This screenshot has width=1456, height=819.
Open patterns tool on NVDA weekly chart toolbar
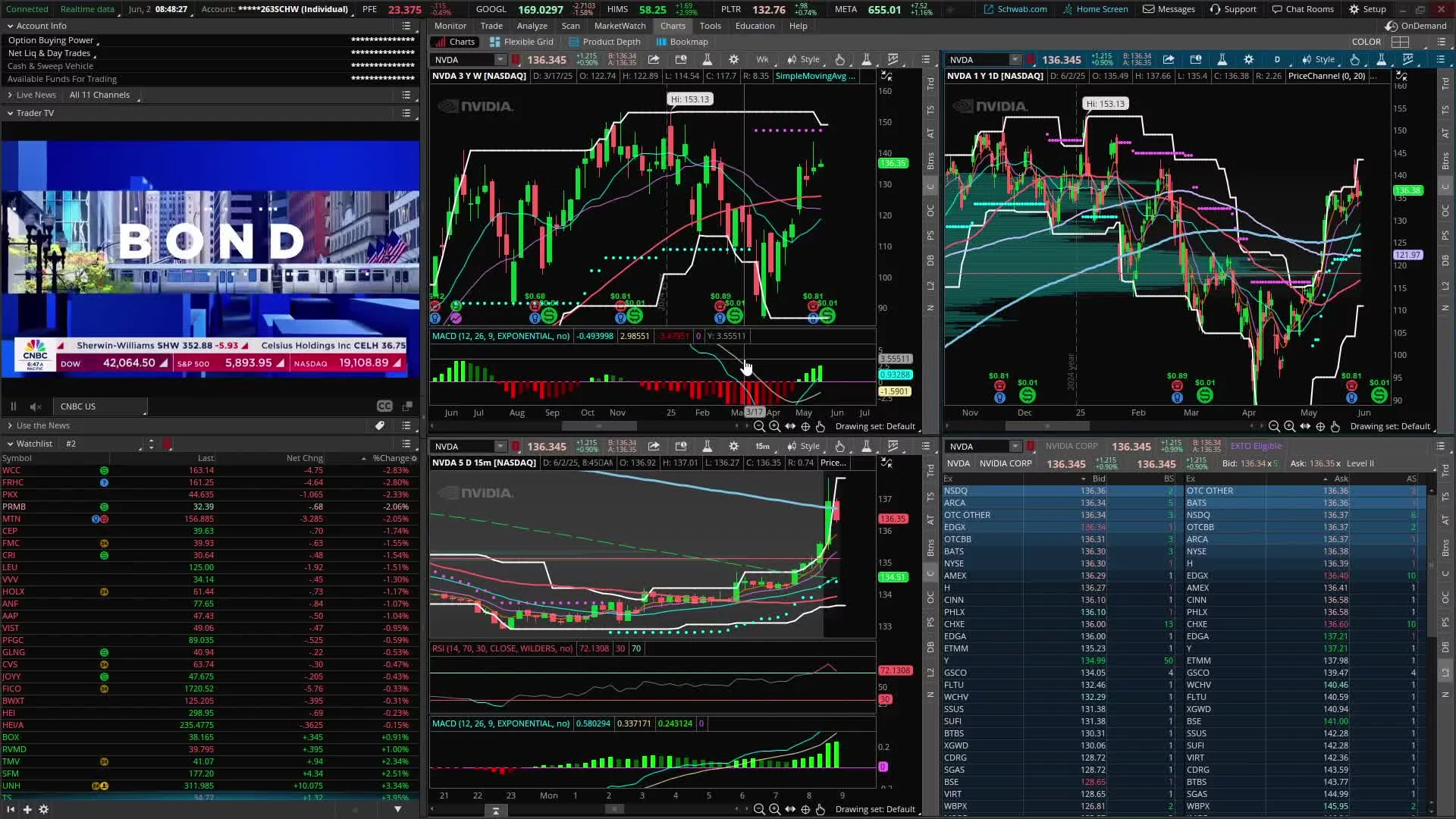point(893,60)
